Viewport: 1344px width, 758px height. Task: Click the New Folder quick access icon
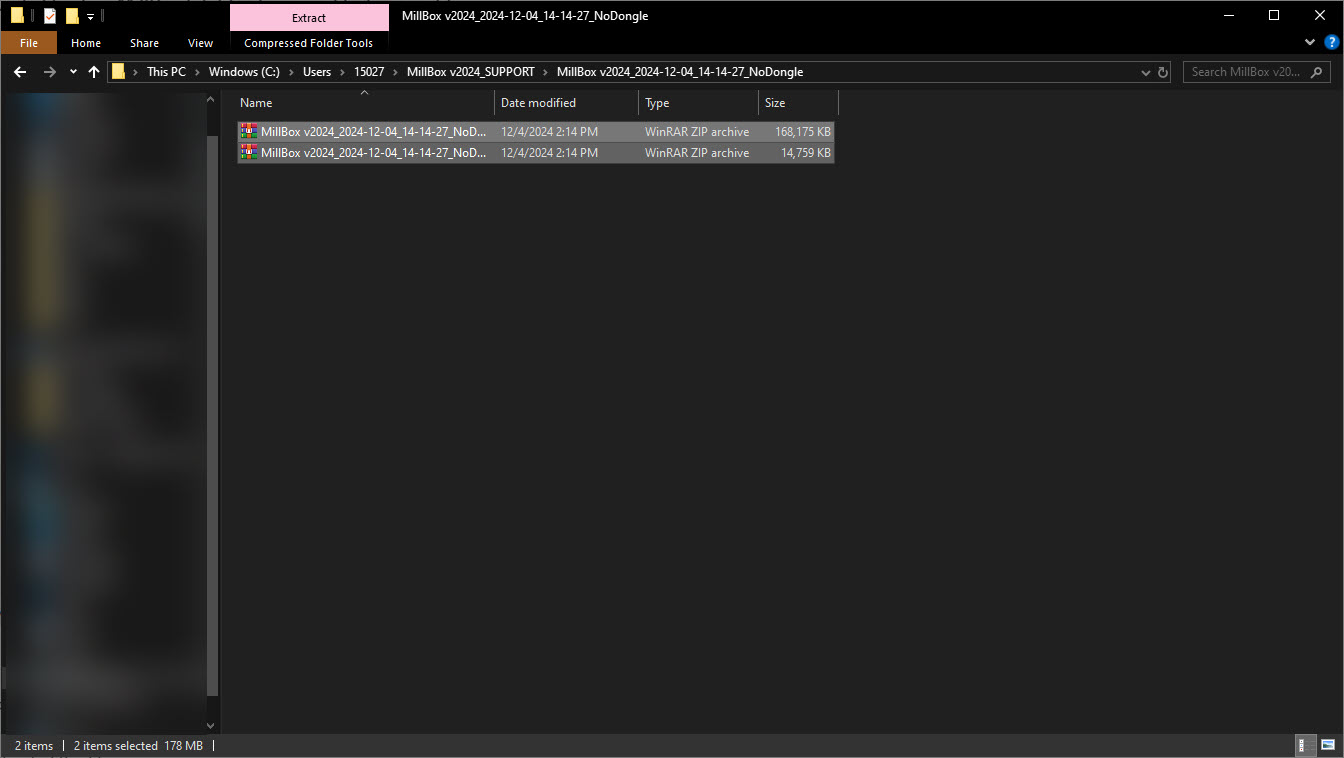pyautogui.click(x=71, y=15)
